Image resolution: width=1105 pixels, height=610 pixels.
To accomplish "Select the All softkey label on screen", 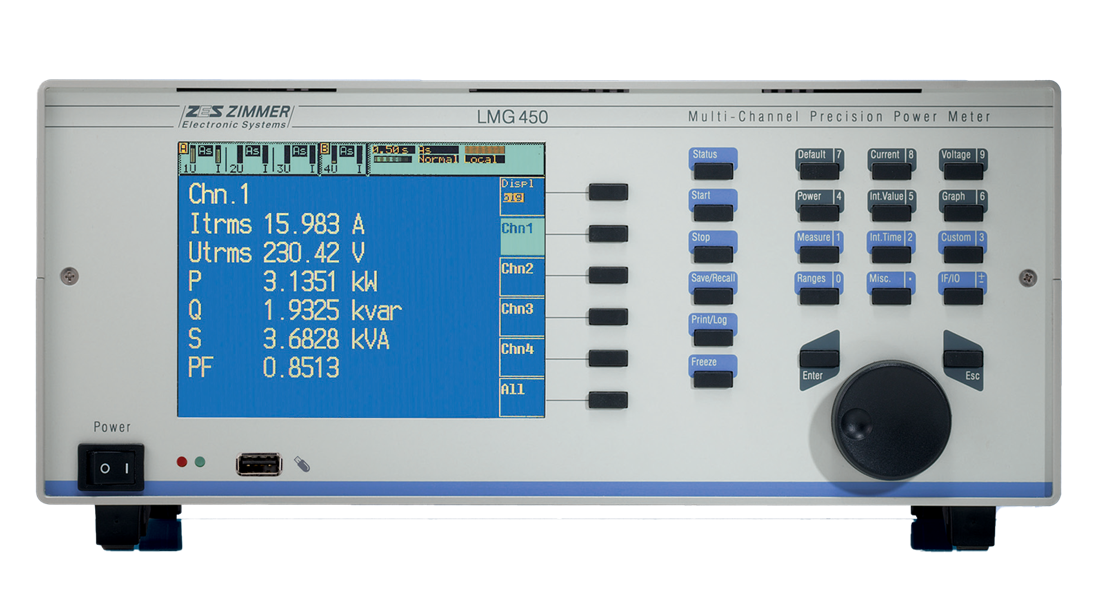I will pyautogui.click(x=521, y=398).
